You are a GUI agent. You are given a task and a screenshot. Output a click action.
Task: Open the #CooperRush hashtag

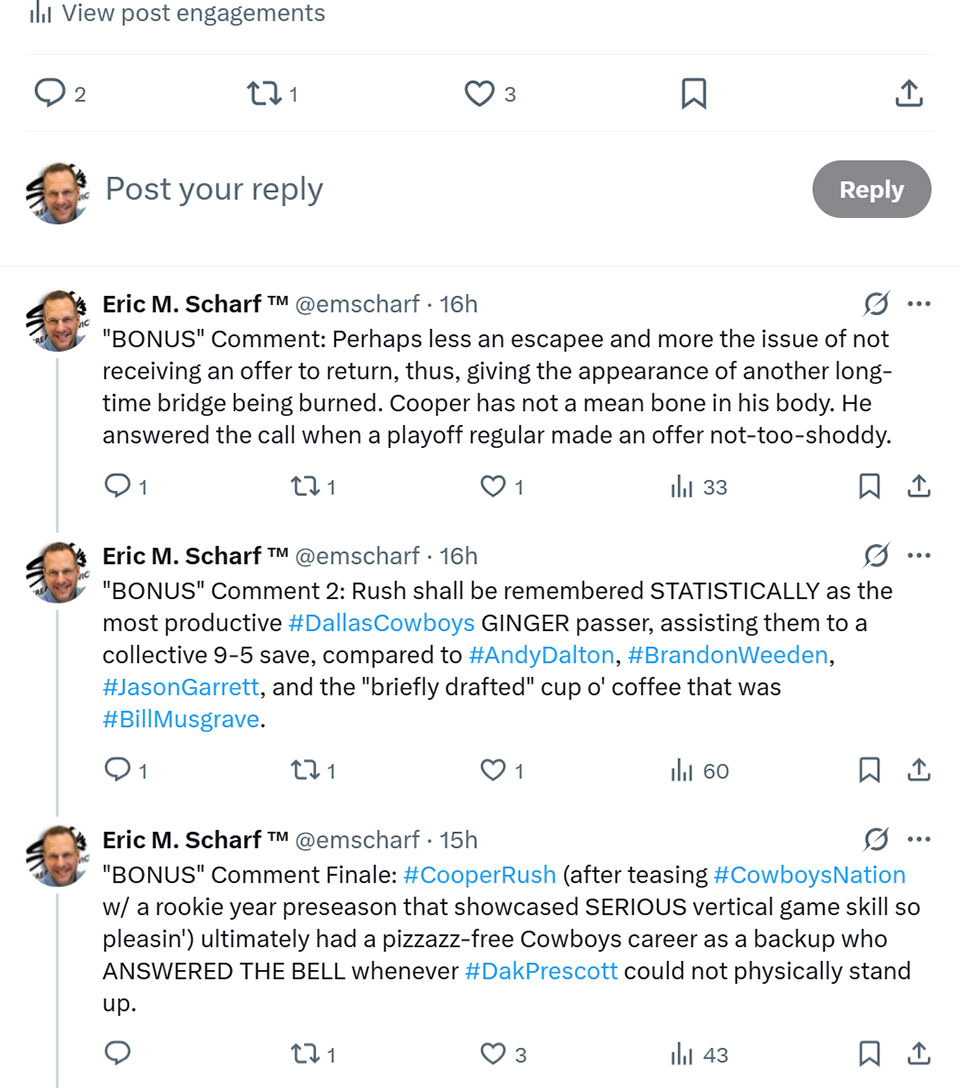480,875
